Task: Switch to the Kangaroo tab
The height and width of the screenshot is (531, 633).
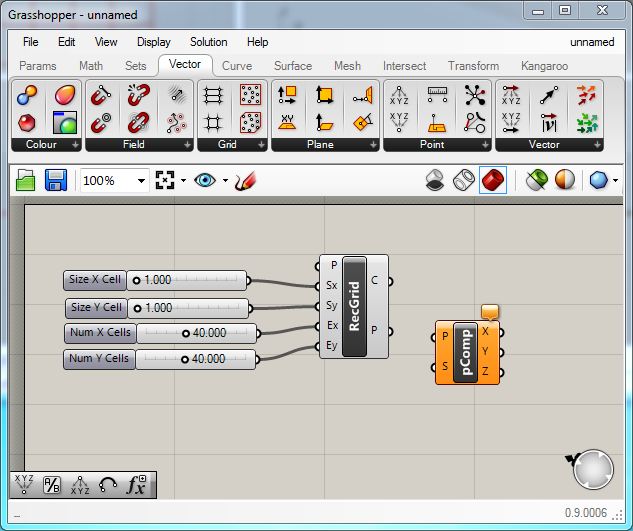Action: tap(544, 66)
